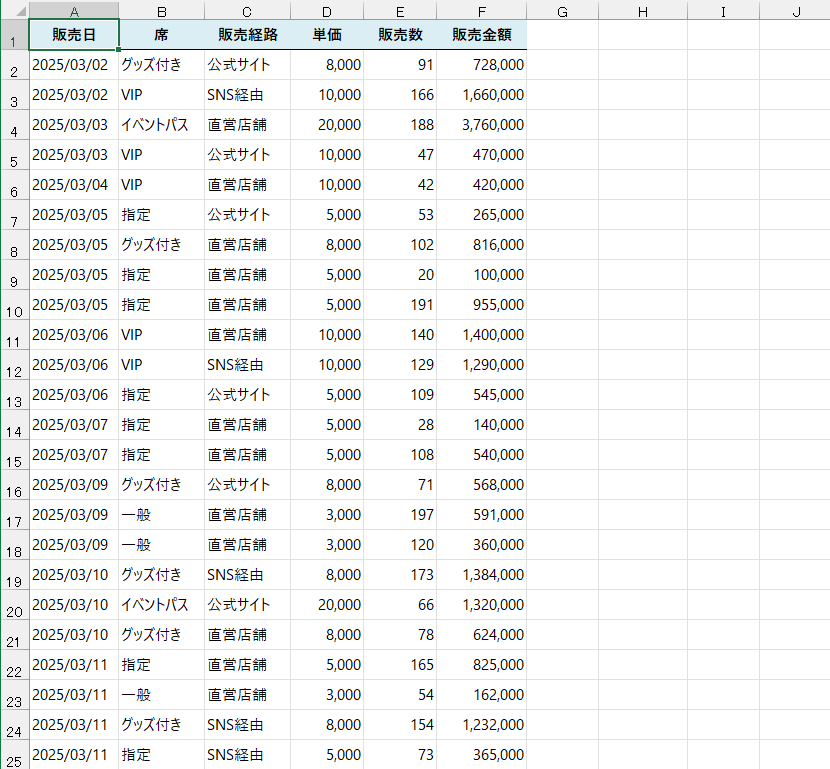Click the 販売日 header cell
This screenshot has width=830, height=769.
click(x=74, y=35)
